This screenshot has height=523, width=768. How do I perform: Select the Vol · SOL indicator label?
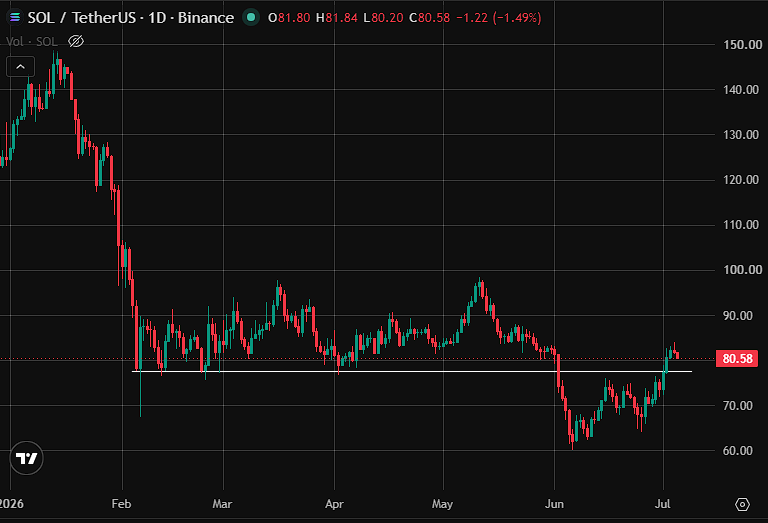tap(31, 42)
